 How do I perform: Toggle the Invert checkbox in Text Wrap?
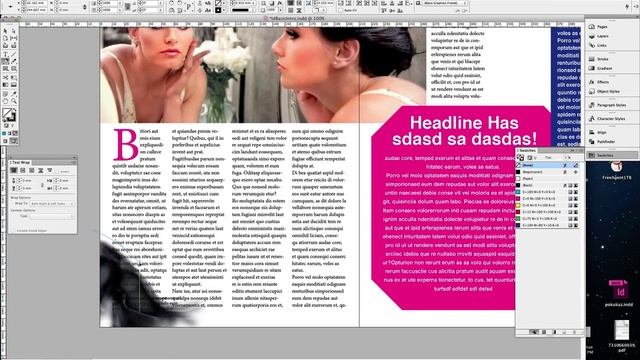click(x=58, y=171)
